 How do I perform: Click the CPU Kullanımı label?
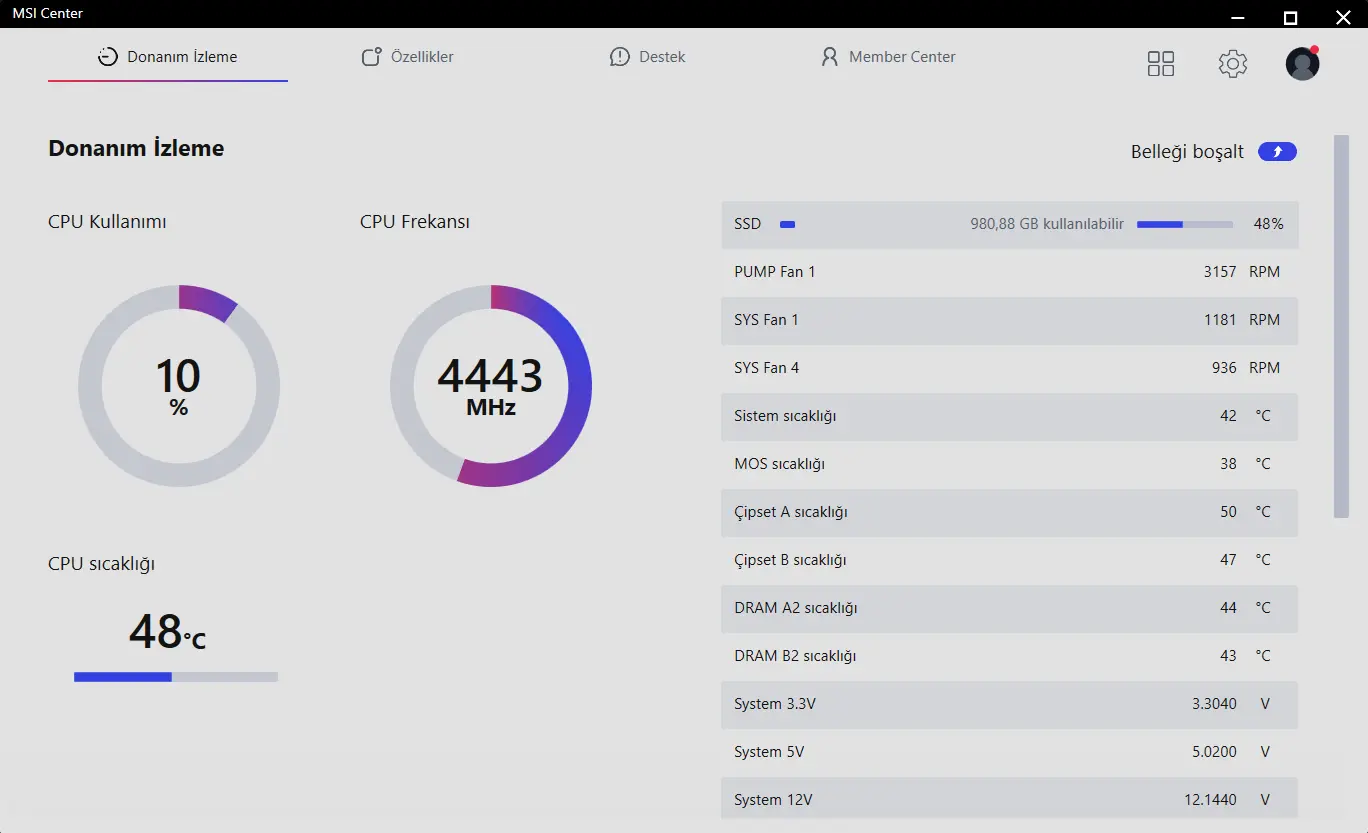point(107,222)
